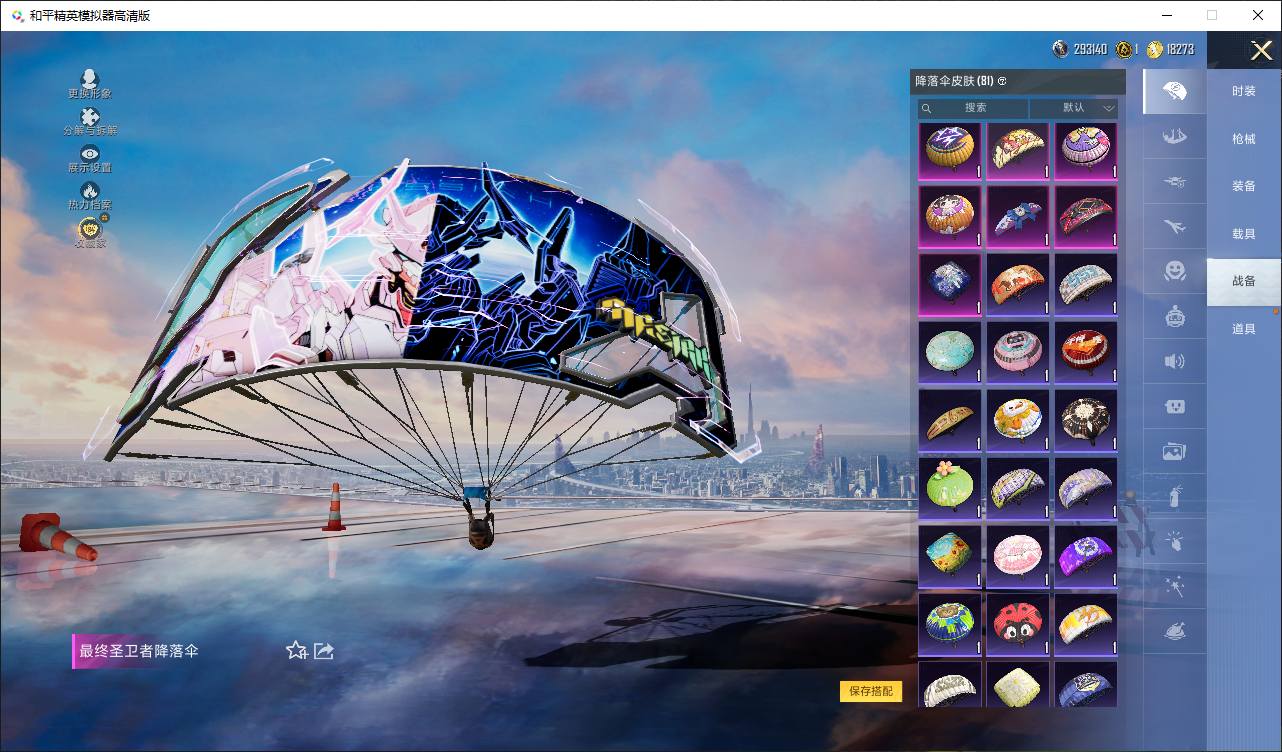Select the bright purple parachute skin
Image resolution: width=1282 pixels, height=752 pixels.
[1086, 555]
